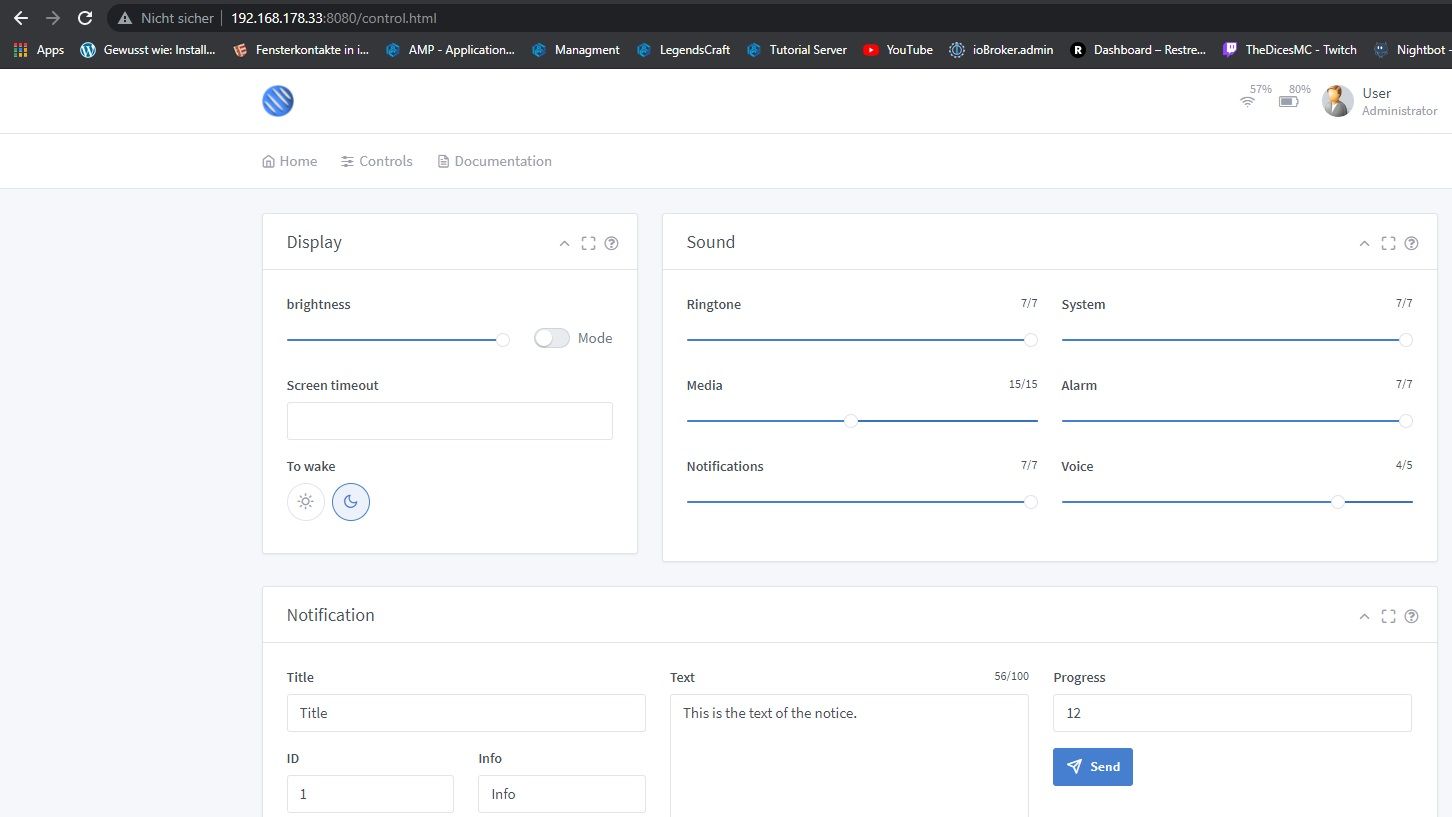Viewport: 1452px width, 817px height.
Task: Click the blue striped app logo
Action: (278, 101)
